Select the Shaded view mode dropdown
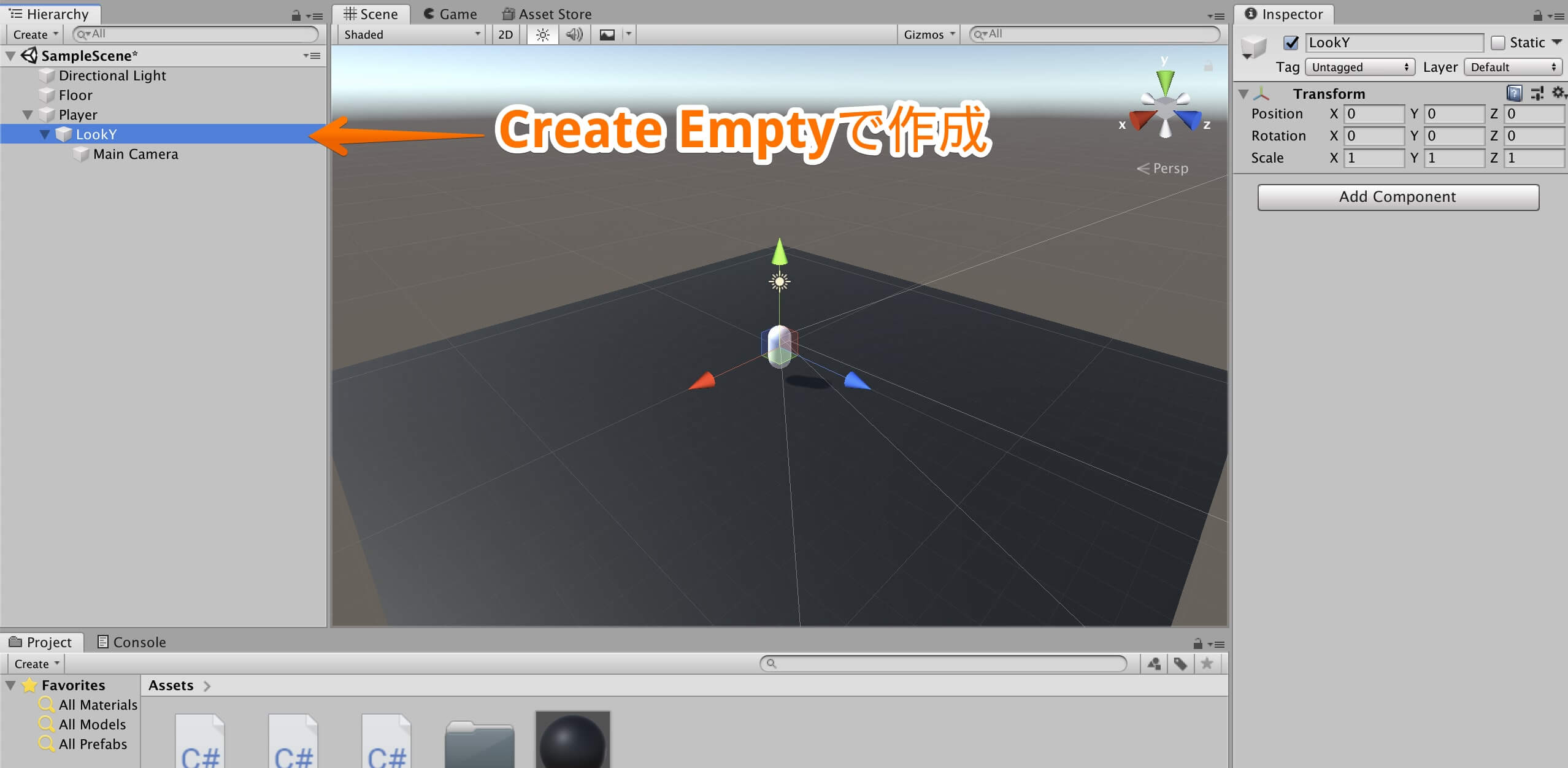1568x768 pixels. (407, 34)
